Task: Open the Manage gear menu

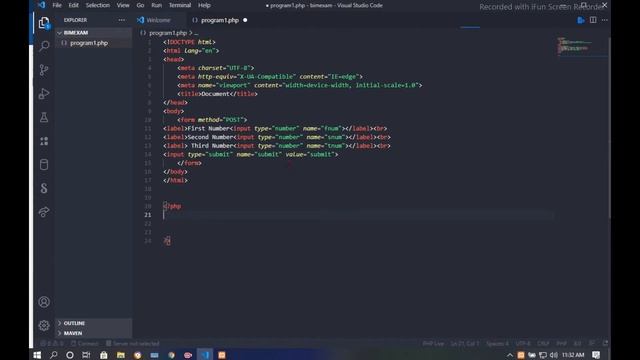Action: point(44,325)
